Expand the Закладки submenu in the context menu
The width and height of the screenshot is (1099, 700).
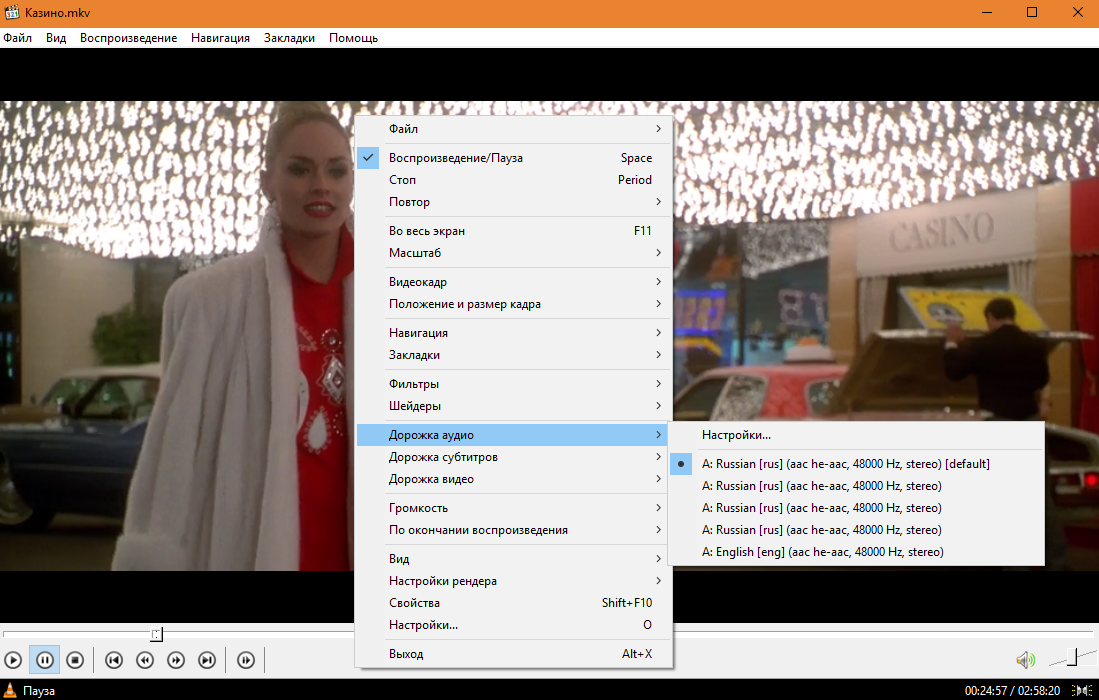pos(514,355)
